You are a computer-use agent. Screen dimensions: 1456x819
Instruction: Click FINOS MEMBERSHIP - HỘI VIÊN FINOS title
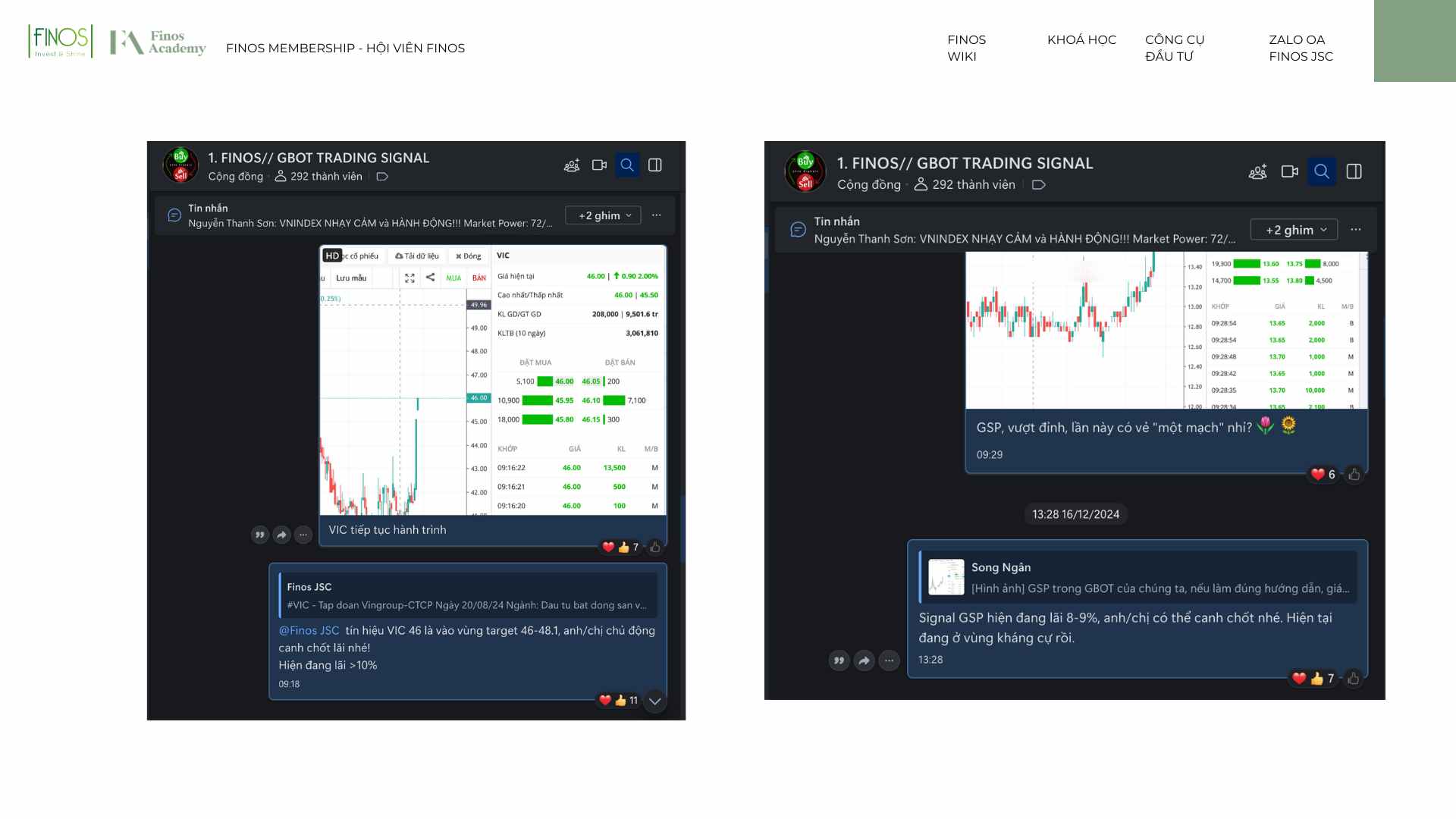tap(345, 48)
